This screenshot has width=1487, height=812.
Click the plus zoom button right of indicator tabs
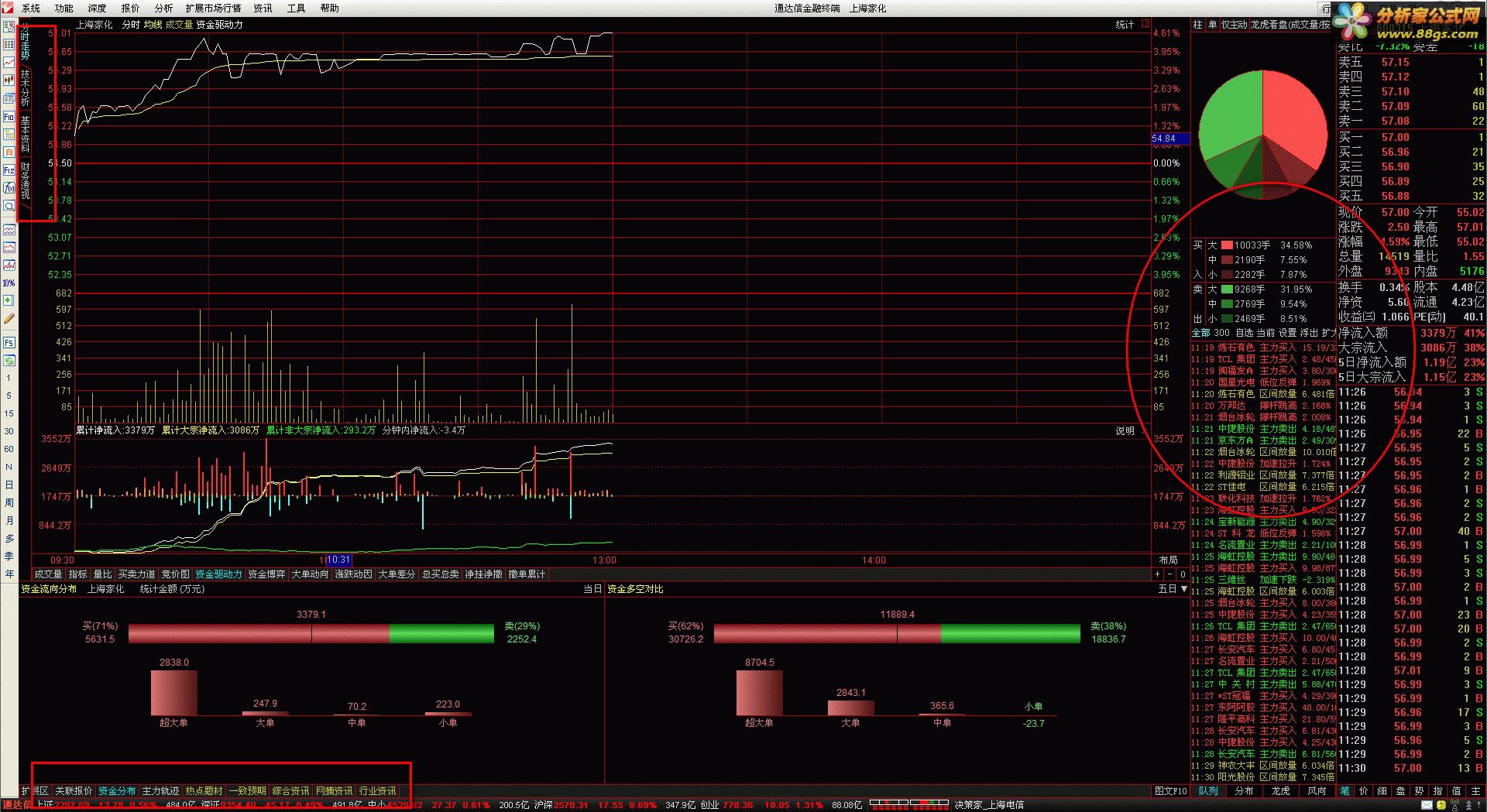click(1157, 574)
